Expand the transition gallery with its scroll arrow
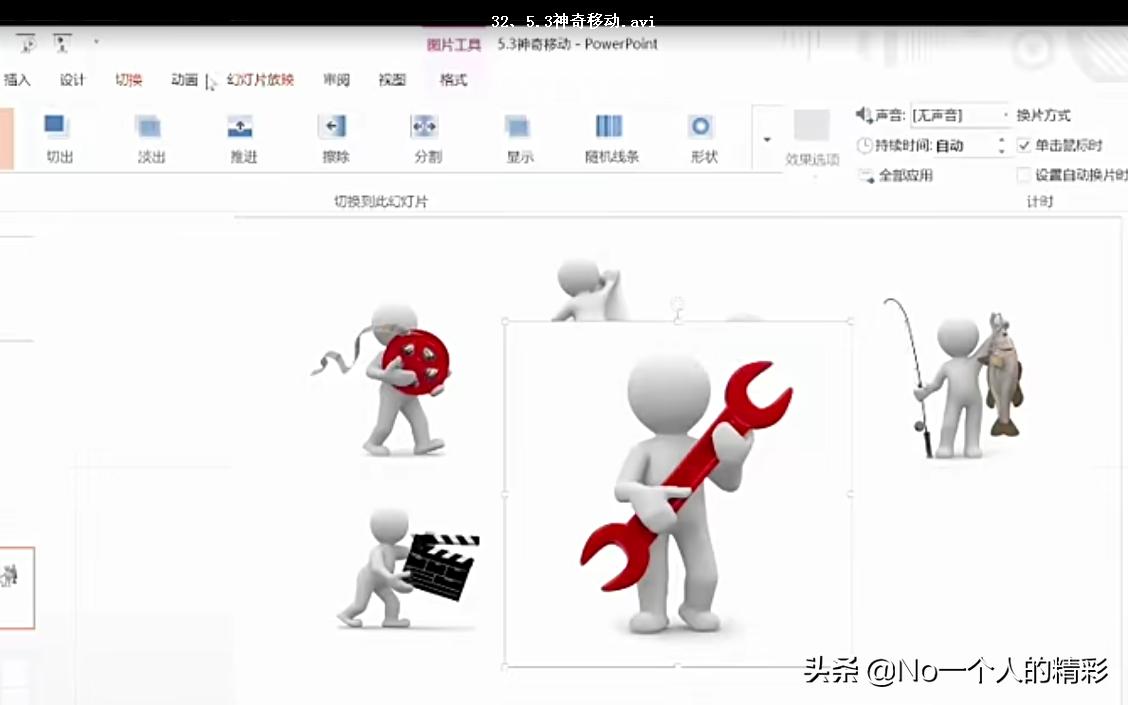Viewport: 1128px width, 705px height. pos(766,140)
